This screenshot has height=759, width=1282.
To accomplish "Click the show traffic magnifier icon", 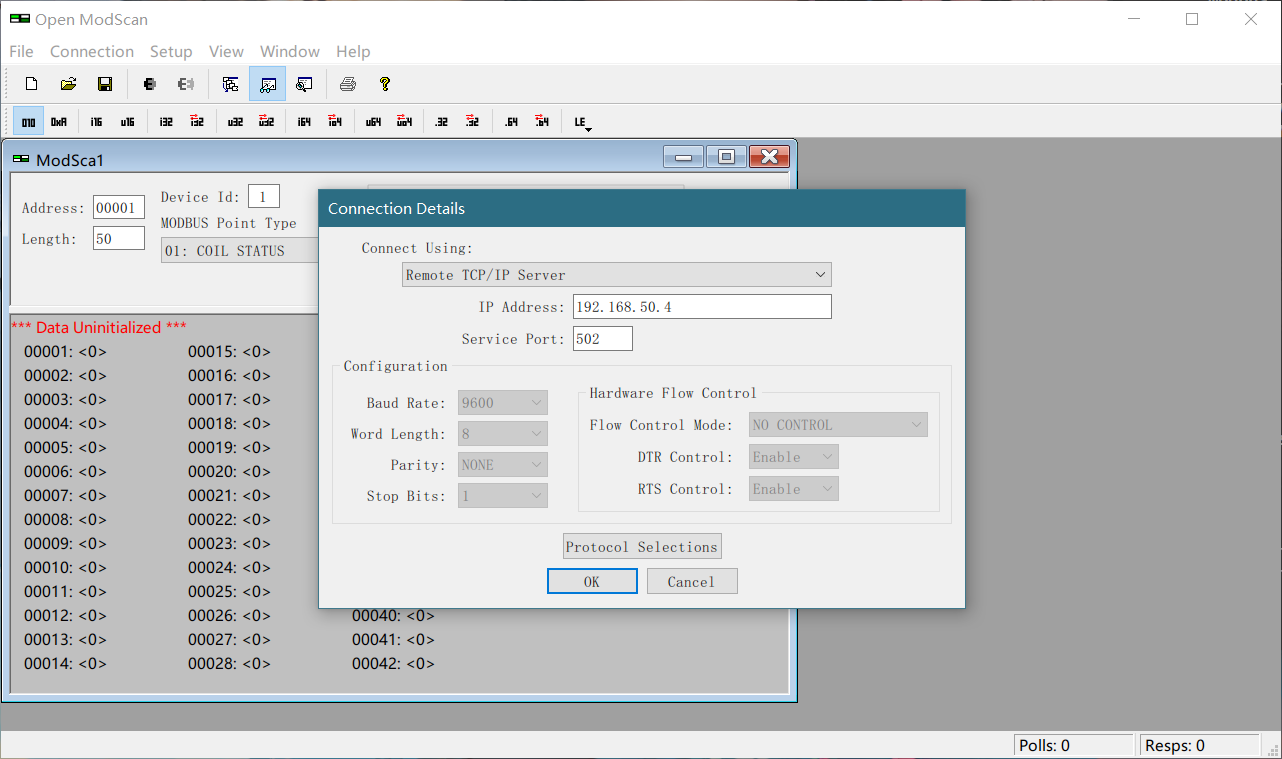I will (x=304, y=84).
